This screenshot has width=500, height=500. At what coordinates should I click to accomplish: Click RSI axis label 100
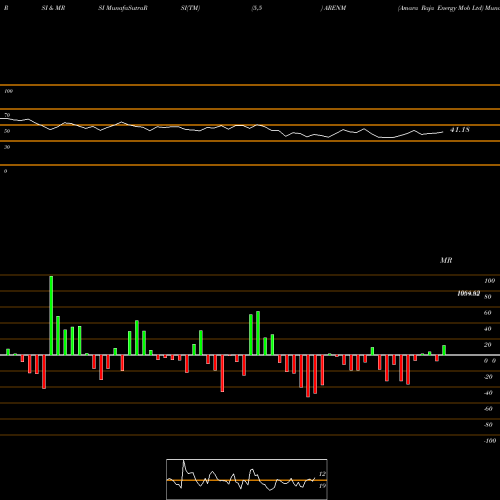(8, 91)
